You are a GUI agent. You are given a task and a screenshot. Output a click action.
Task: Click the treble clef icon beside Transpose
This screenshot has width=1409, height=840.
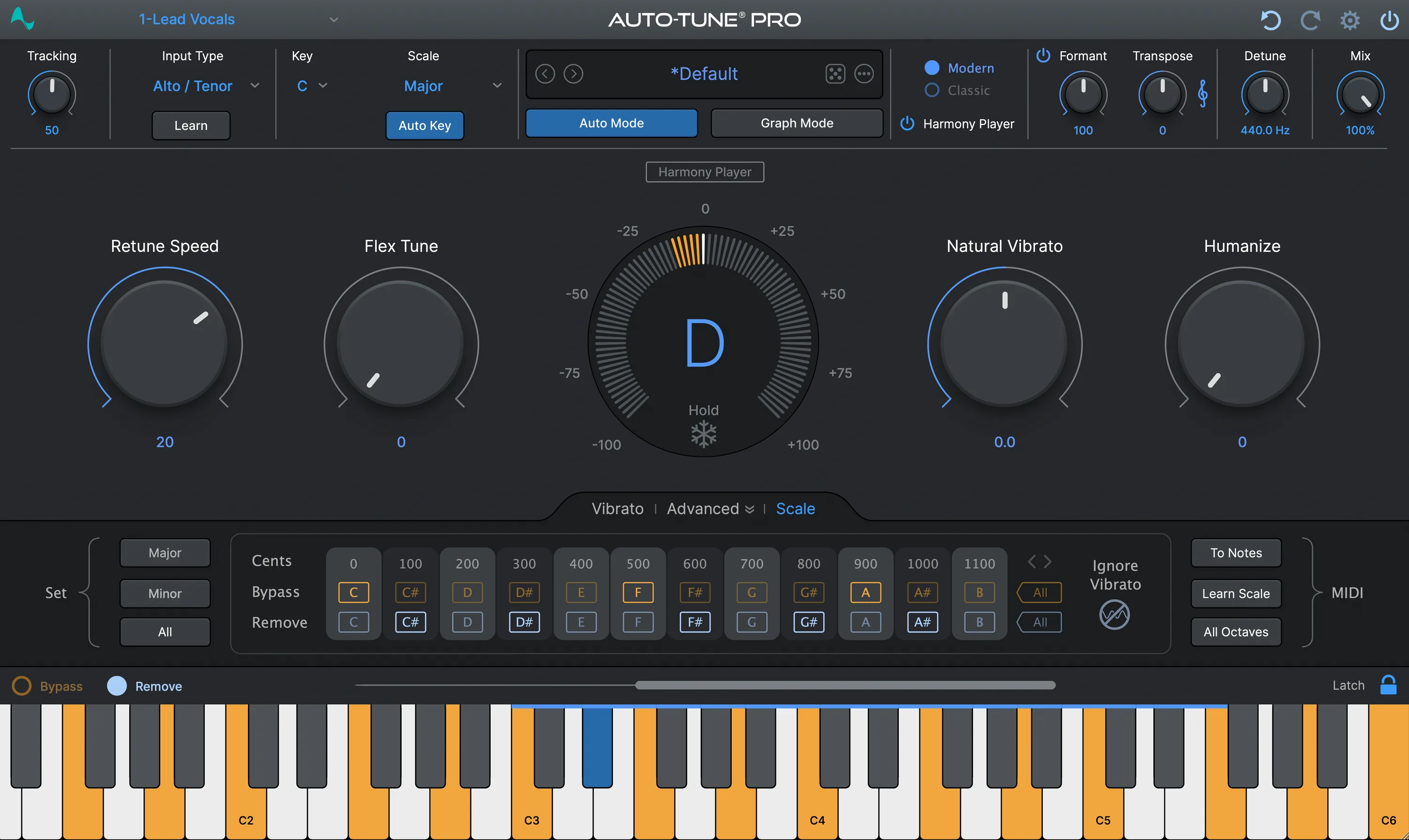pyautogui.click(x=1202, y=94)
